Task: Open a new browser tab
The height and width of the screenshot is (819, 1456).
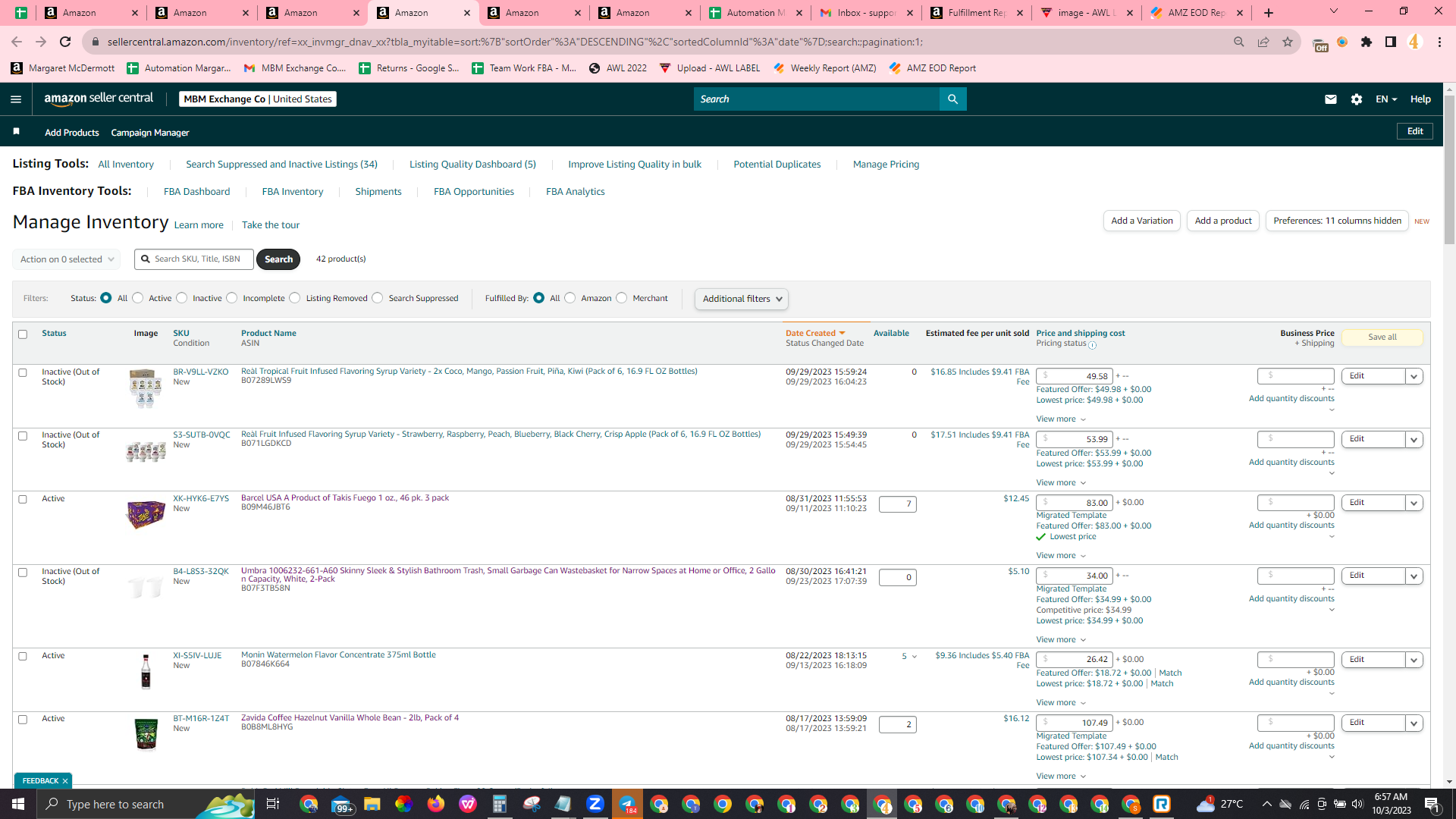Action: [1269, 13]
